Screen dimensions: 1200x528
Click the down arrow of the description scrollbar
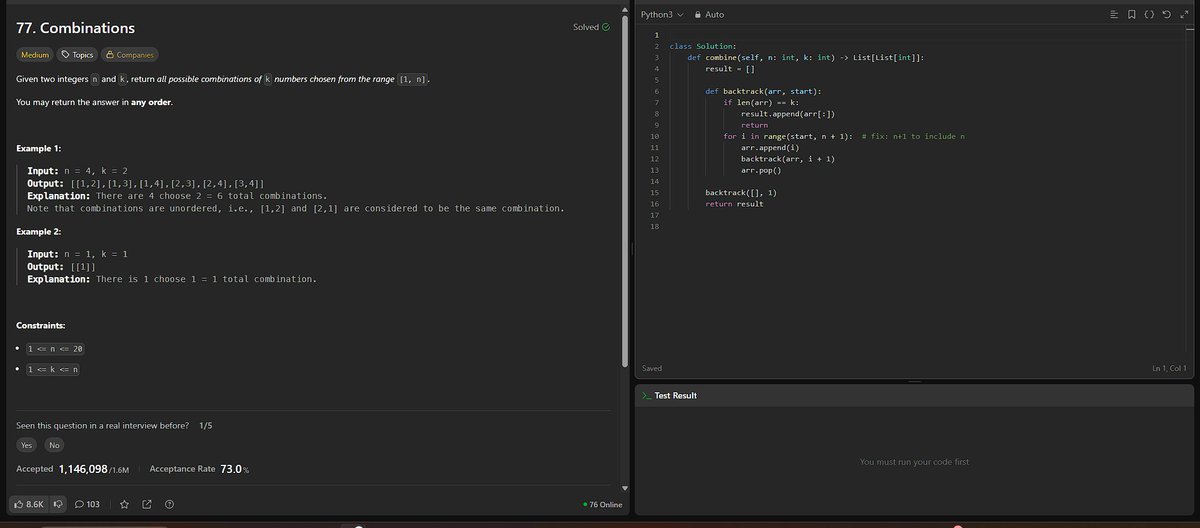[x=625, y=488]
